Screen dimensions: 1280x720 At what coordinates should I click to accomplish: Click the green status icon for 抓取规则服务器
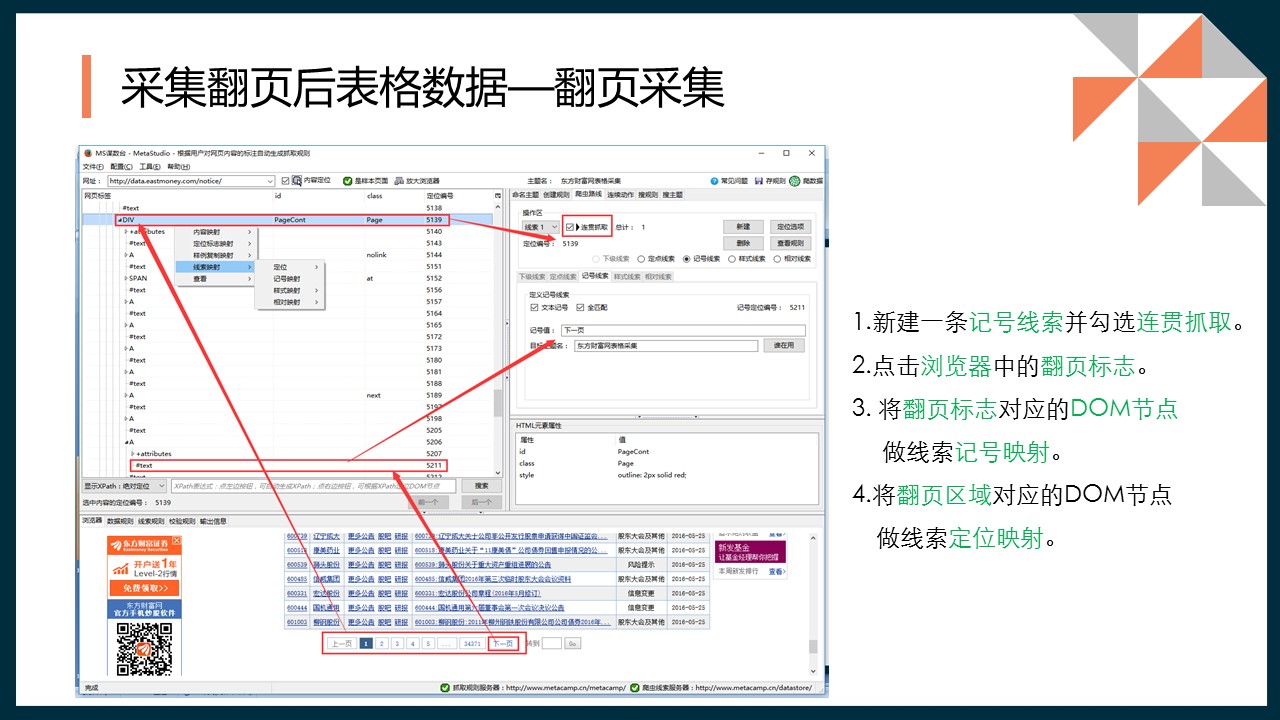pos(445,687)
